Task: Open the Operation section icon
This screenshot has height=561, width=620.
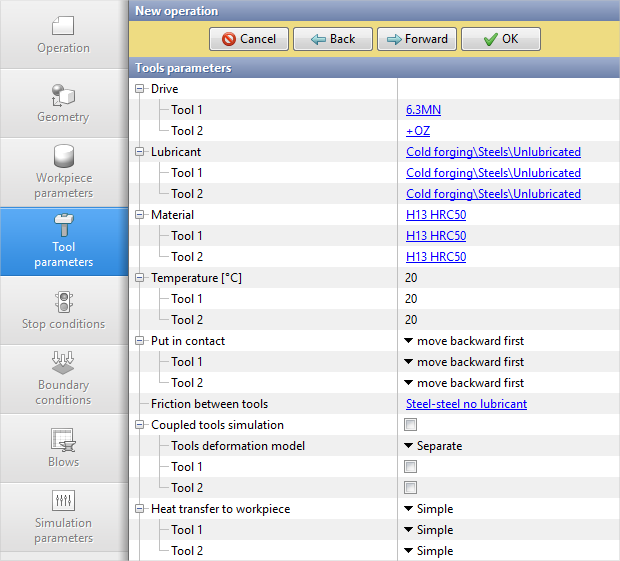Action: 63,25
